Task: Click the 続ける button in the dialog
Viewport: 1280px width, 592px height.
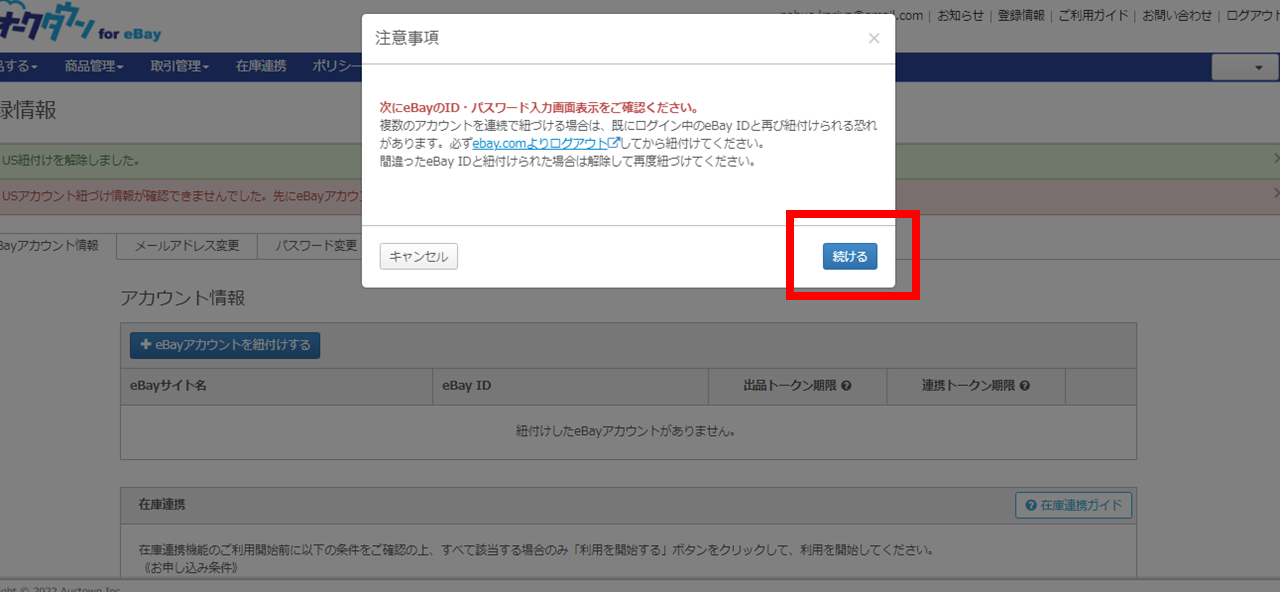Action: [850, 257]
